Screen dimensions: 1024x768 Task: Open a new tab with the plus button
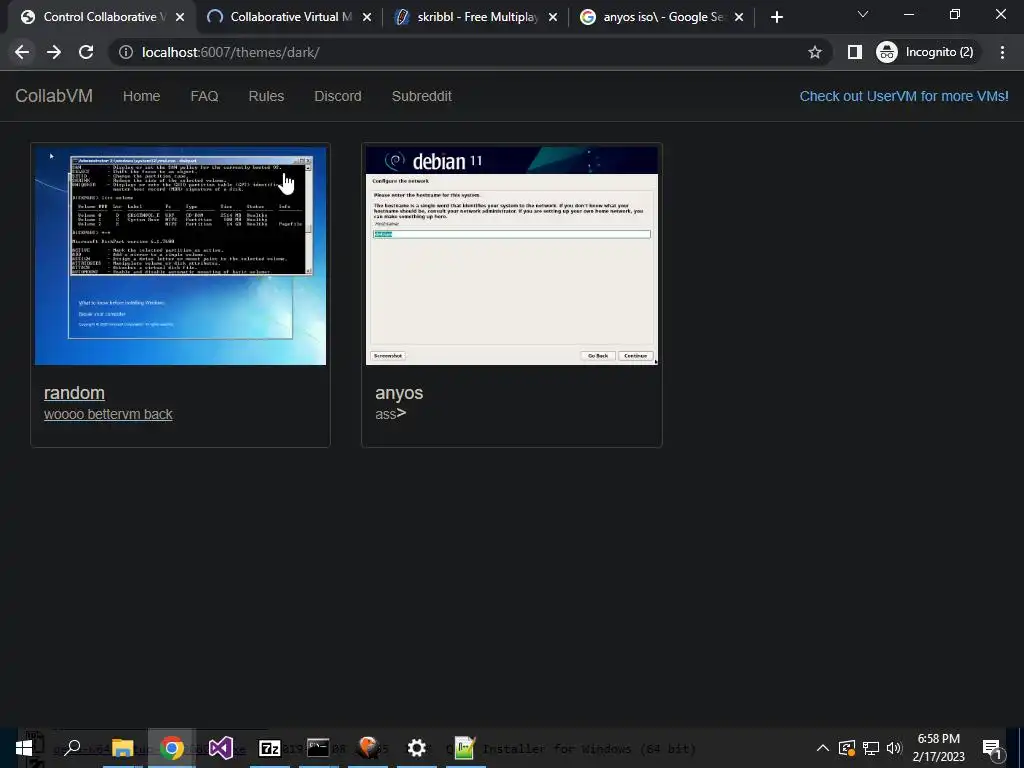pyautogui.click(x=776, y=17)
